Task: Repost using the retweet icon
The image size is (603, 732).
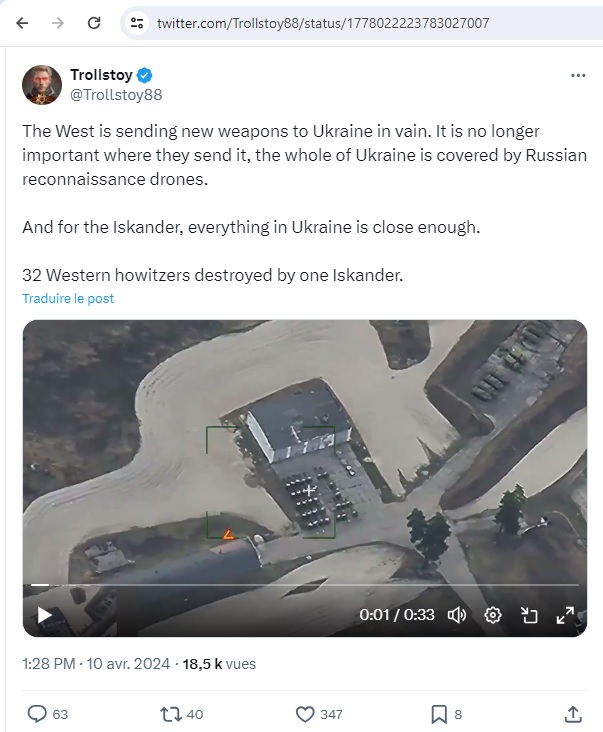Action: (170, 714)
